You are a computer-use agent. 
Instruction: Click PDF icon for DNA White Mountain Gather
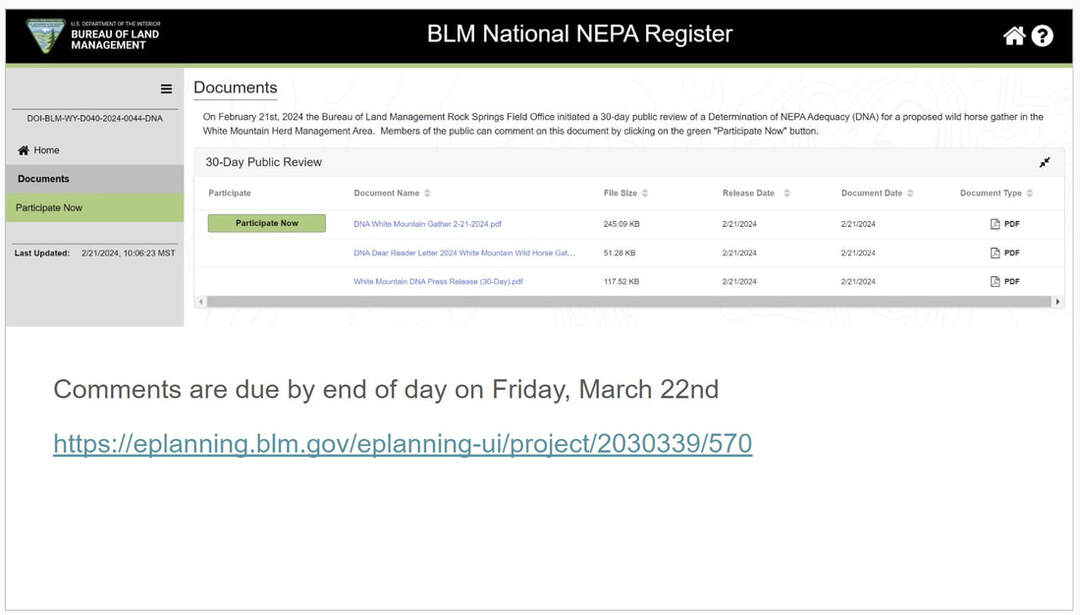[x=995, y=224]
